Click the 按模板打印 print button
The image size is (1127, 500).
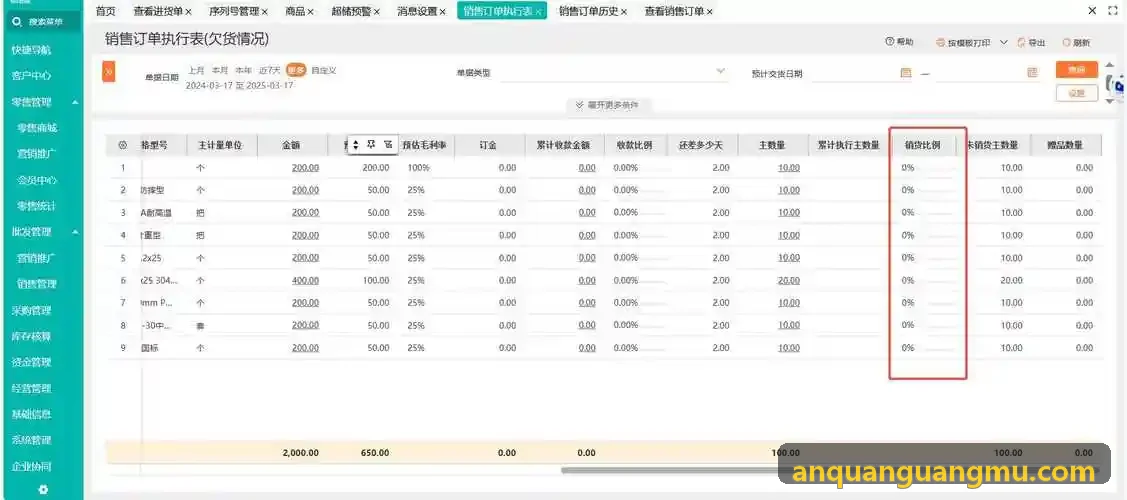point(964,42)
